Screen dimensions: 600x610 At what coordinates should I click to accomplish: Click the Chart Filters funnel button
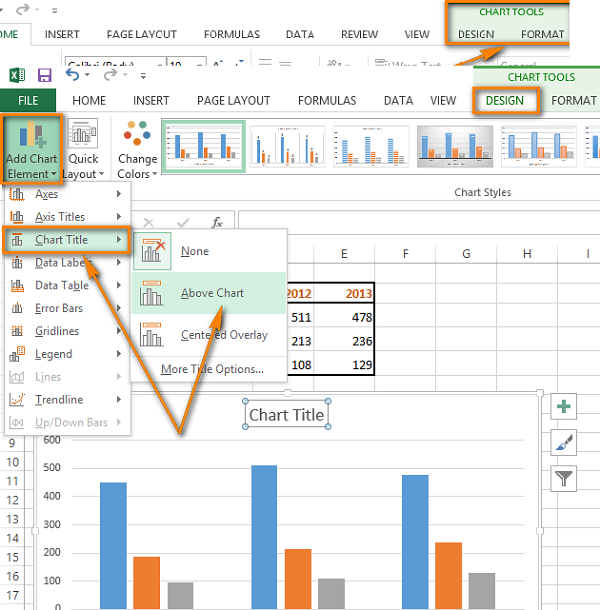pyautogui.click(x=564, y=478)
